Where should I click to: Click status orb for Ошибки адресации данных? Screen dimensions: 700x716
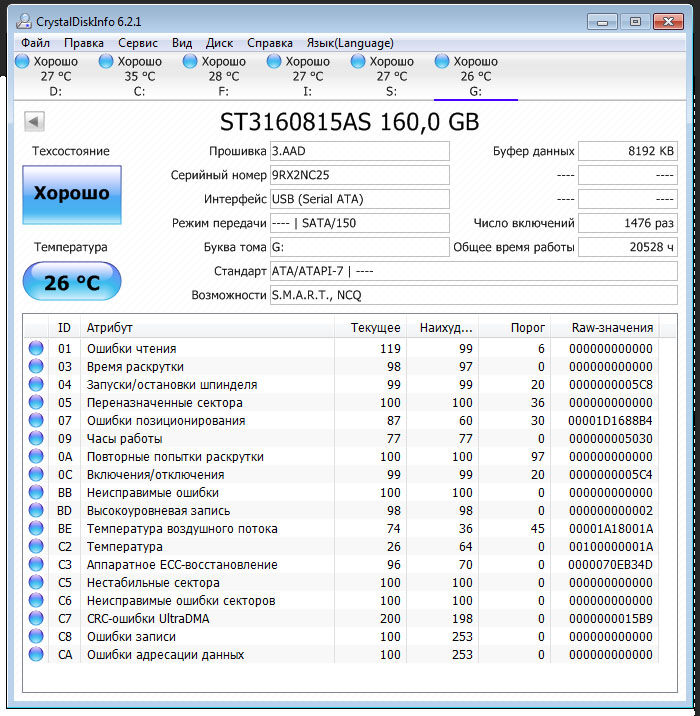tap(36, 654)
